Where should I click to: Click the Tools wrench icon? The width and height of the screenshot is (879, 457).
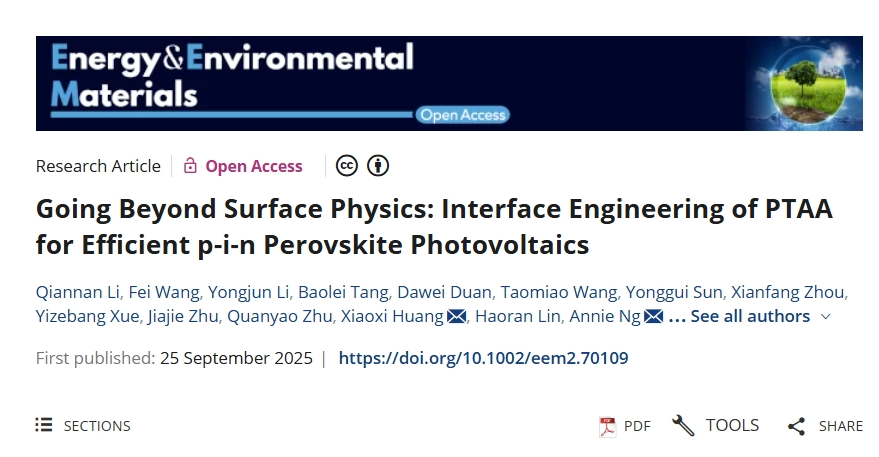click(684, 426)
